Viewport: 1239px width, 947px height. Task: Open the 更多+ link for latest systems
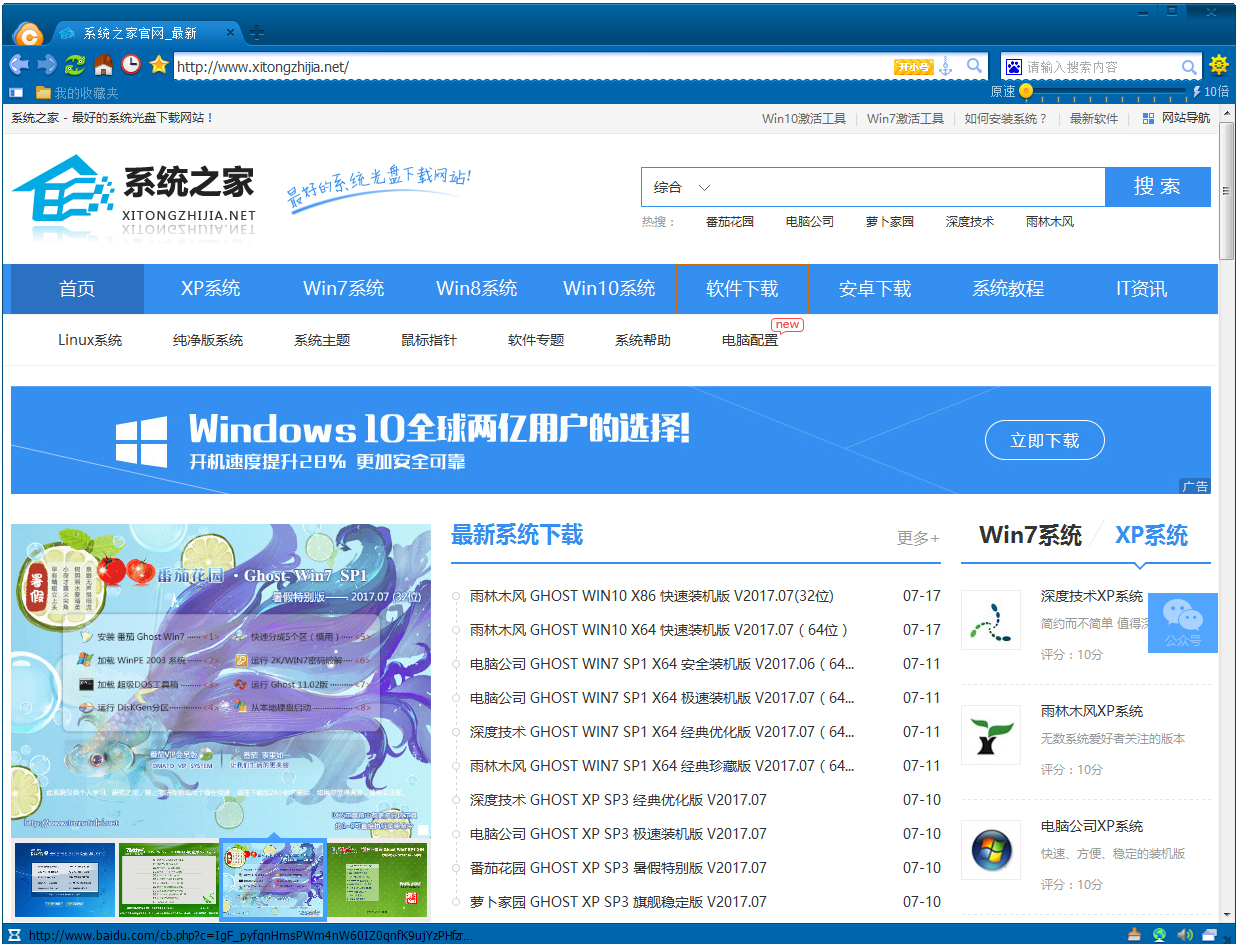tap(917, 538)
